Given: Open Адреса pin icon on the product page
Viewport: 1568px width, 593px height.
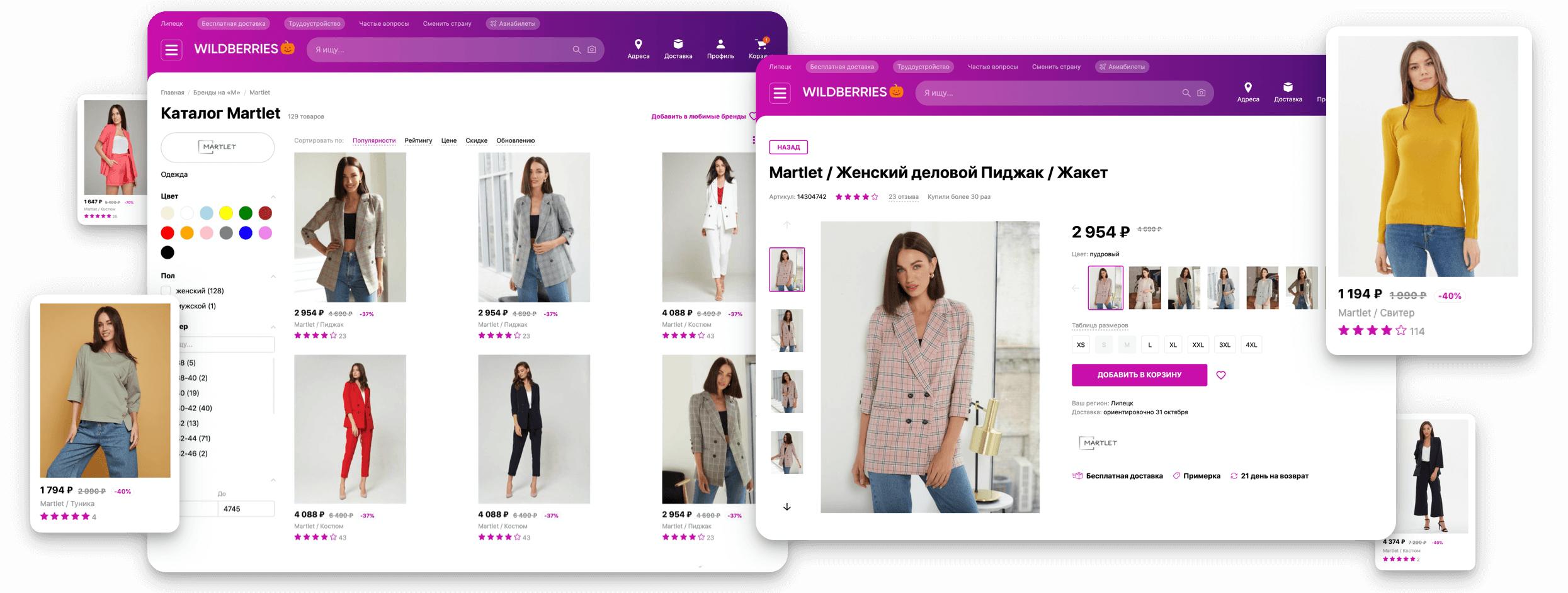Looking at the screenshot, I should tap(1248, 88).
